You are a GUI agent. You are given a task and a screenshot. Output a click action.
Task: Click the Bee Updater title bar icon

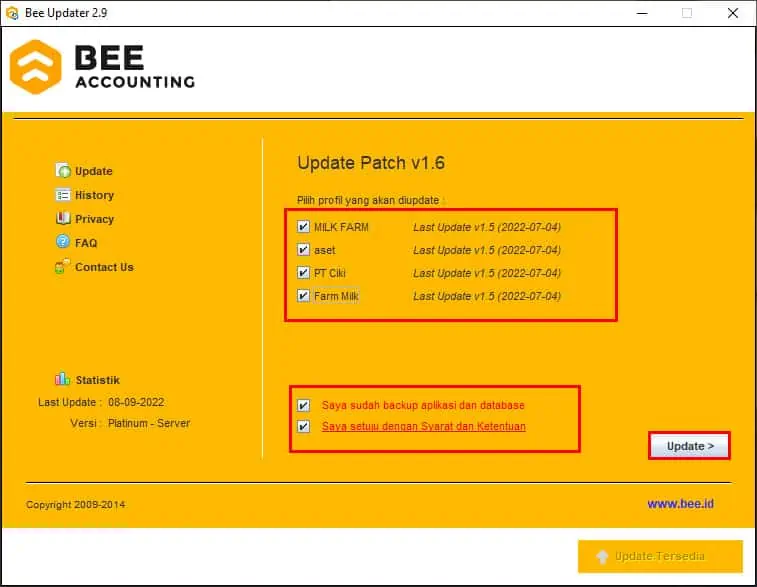pos(12,13)
